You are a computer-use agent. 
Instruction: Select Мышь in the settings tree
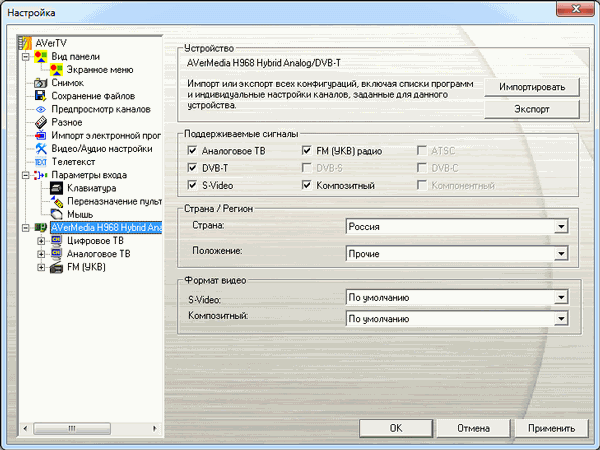[80, 214]
